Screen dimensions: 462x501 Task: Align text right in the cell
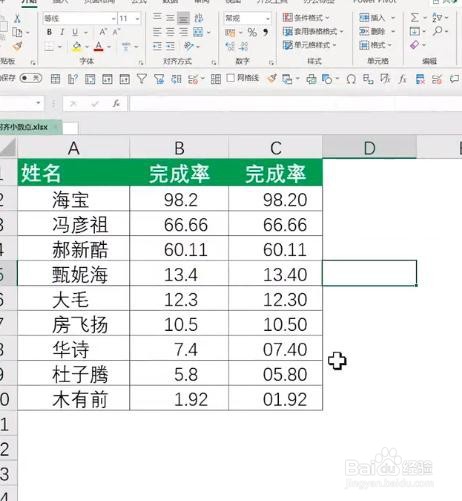pyautogui.click(x=183, y=32)
